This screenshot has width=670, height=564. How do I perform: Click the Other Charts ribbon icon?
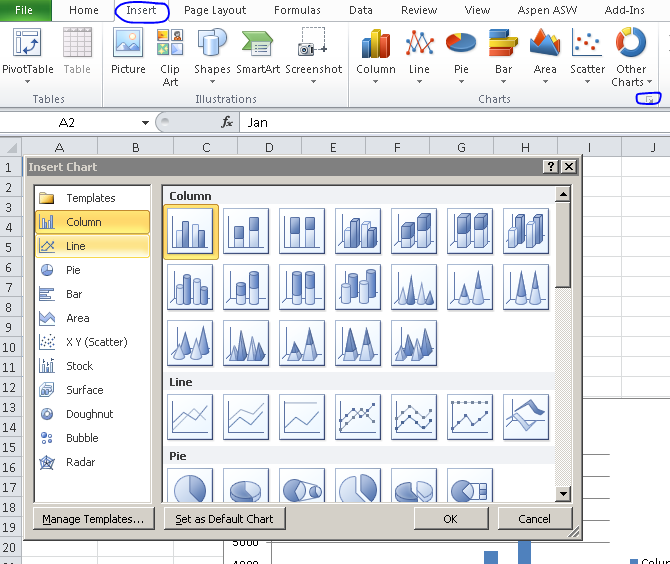[x=631, y=43]
